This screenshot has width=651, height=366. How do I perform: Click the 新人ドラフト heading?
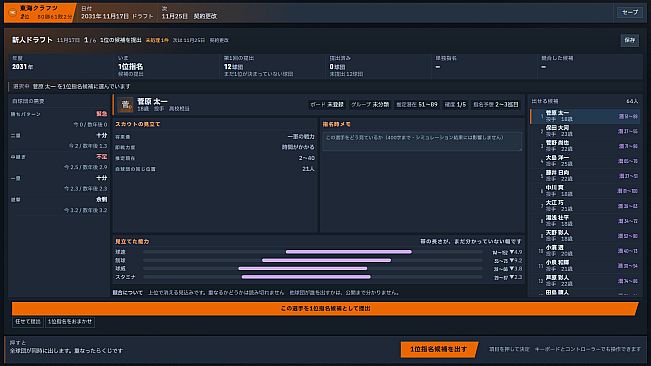tap(32, 40)
